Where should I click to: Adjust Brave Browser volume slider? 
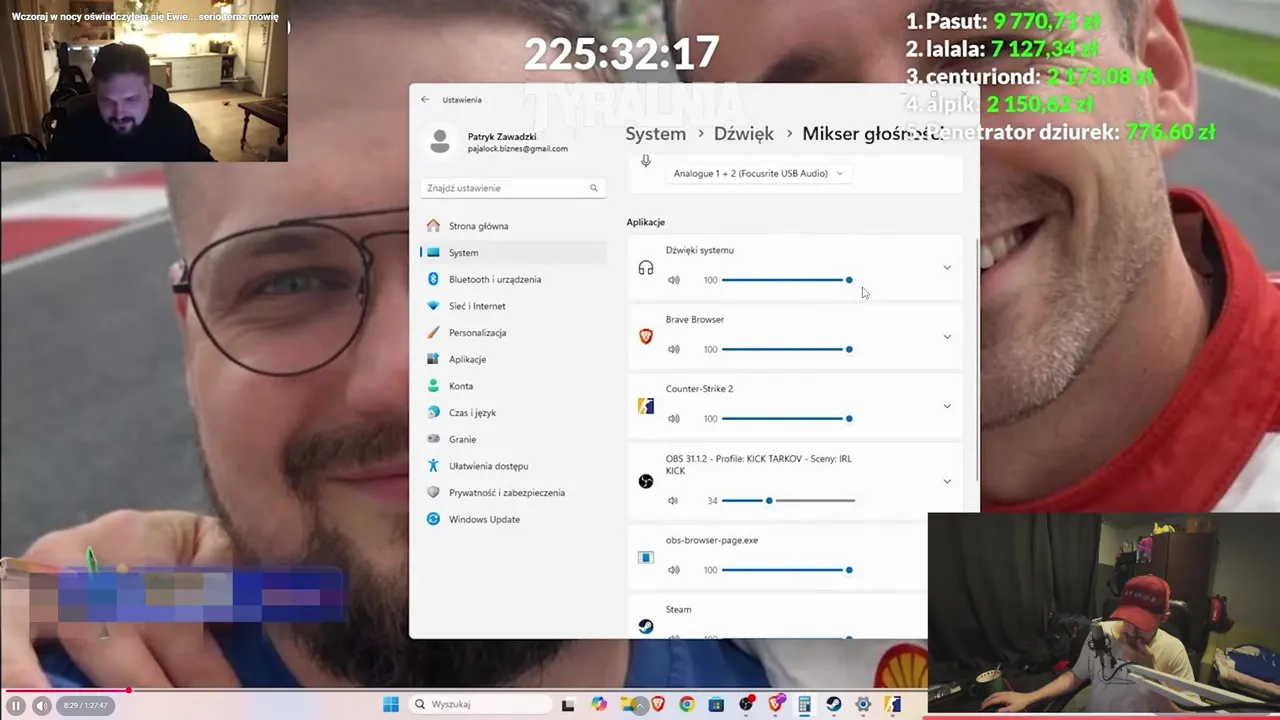coord(787,349)
